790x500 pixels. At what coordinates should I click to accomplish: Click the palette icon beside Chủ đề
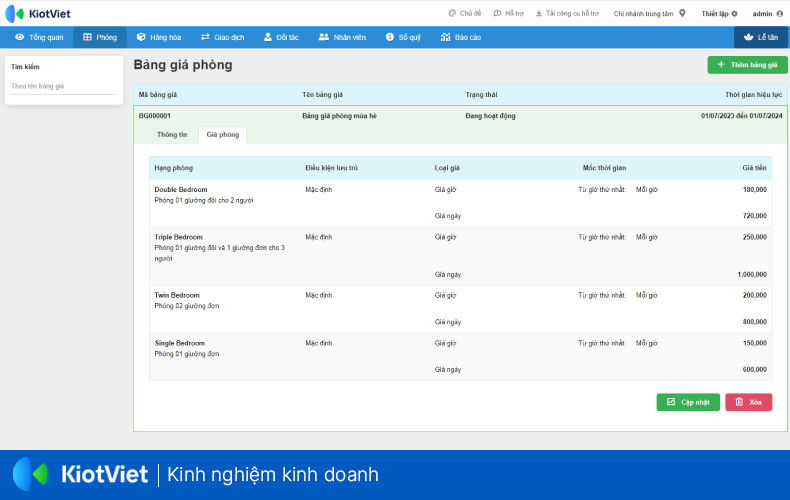[x=452, y=14]
